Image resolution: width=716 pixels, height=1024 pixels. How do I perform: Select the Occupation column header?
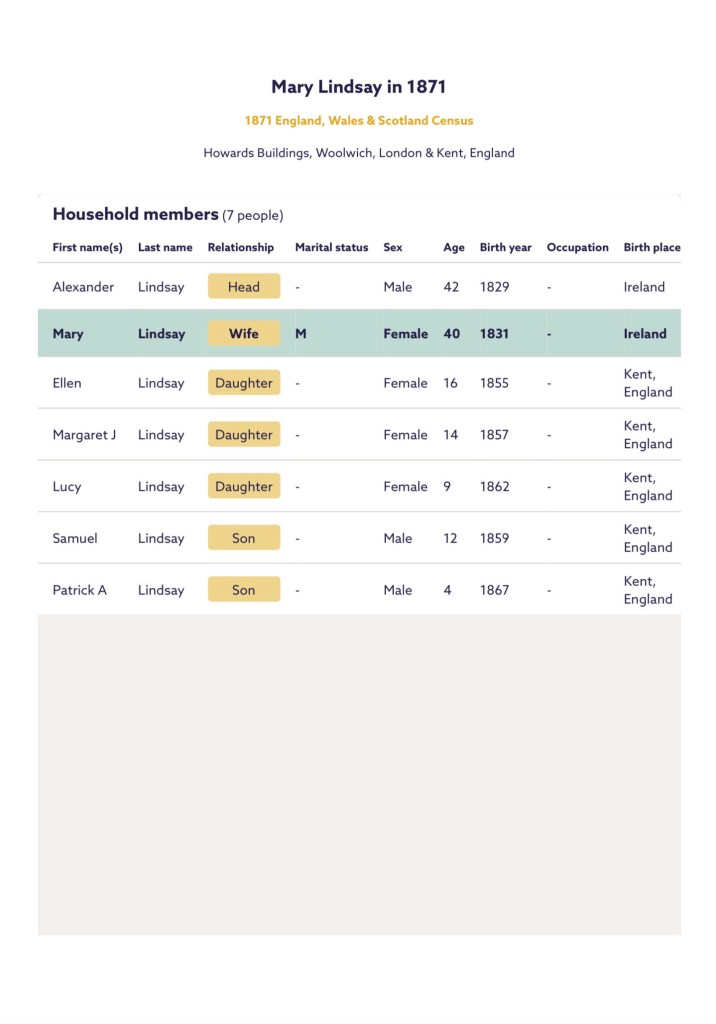coord(577,247)
